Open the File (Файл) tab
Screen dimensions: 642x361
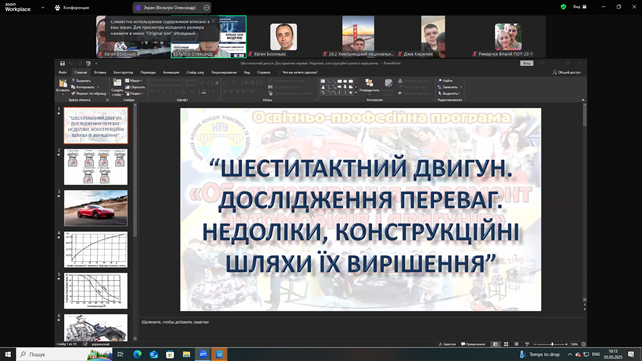pos(63,72)
